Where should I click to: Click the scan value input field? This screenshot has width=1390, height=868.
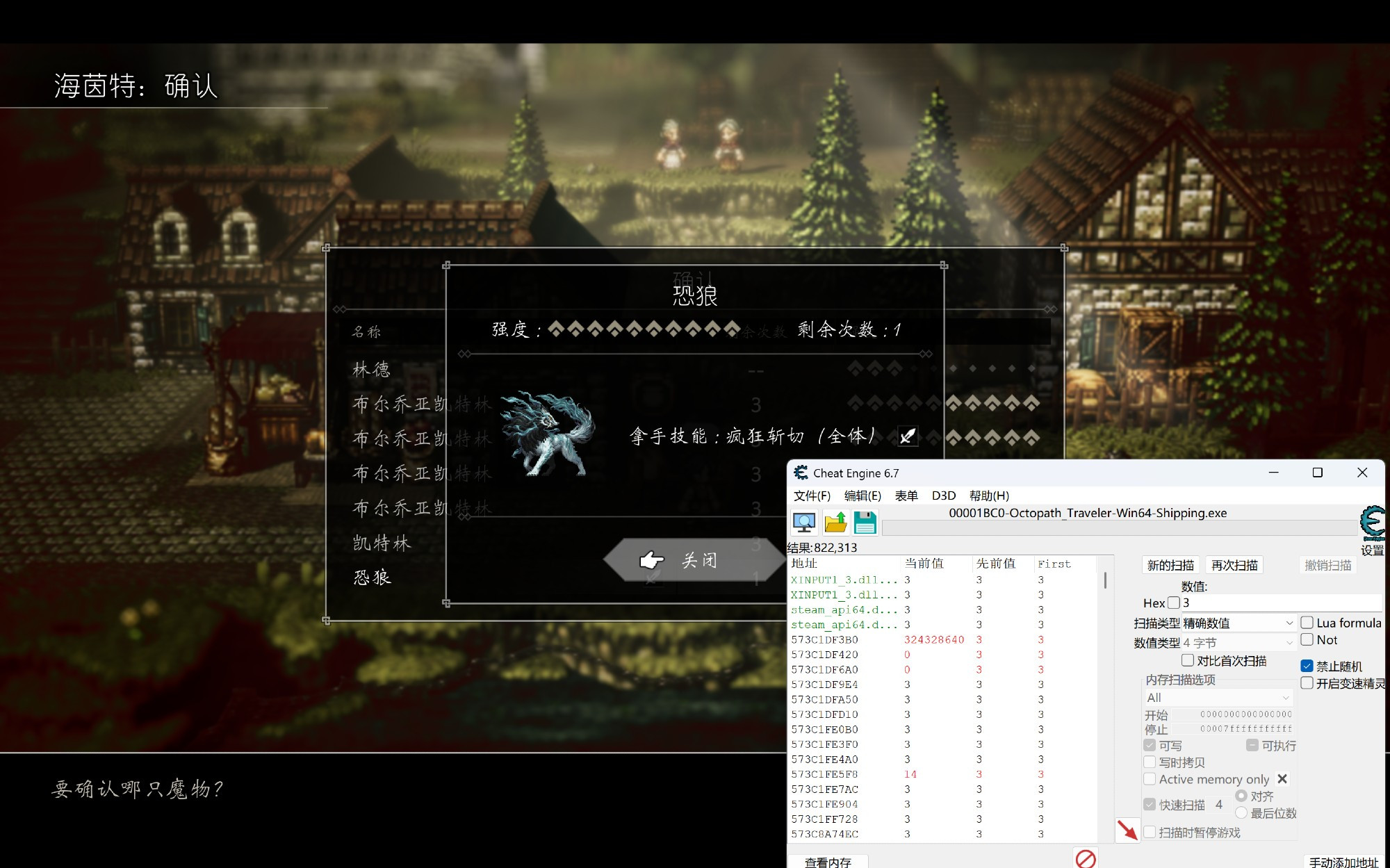(1282, 603)
